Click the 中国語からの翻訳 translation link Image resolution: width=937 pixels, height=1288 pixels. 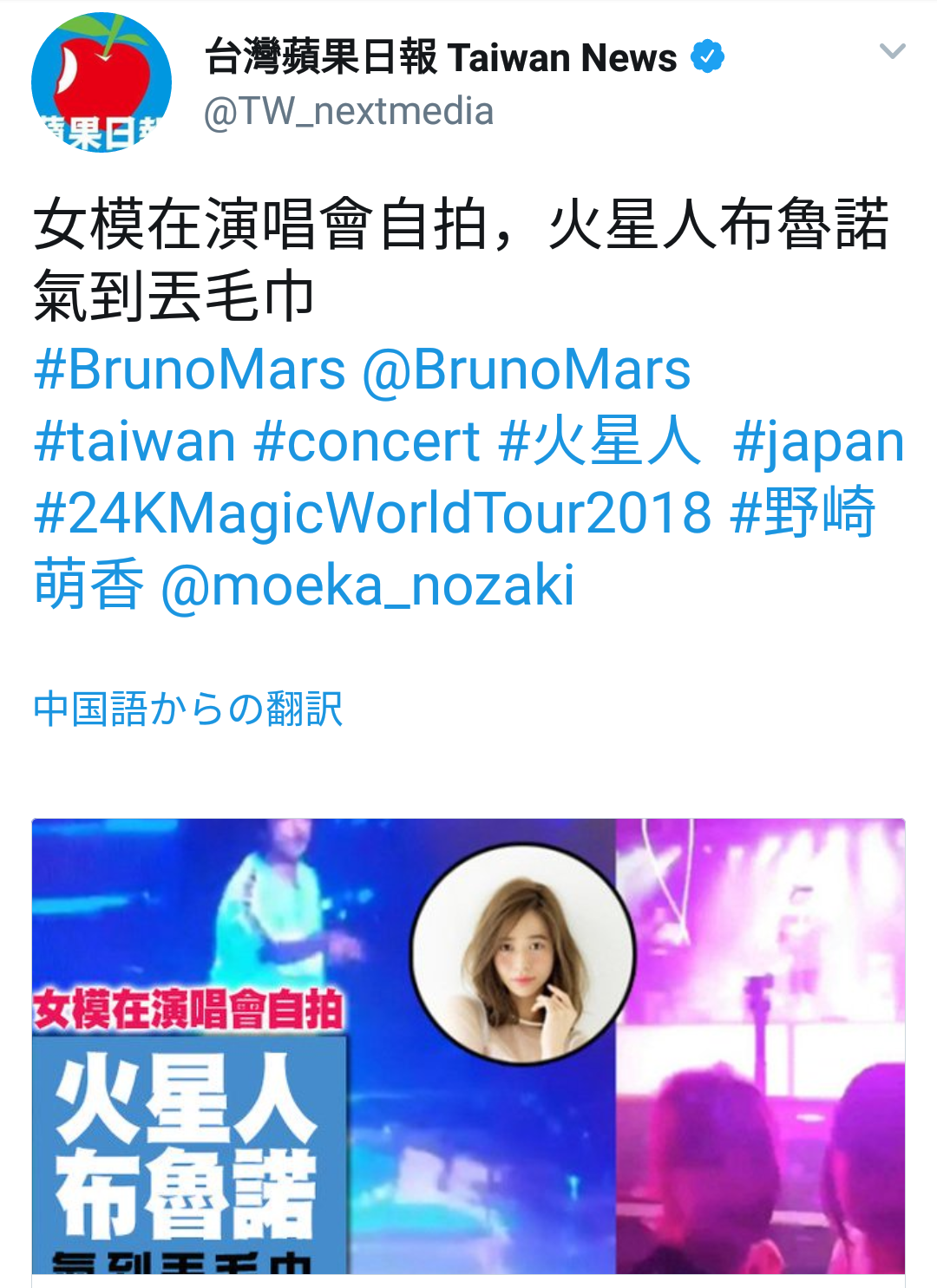(x=188, y=709)
